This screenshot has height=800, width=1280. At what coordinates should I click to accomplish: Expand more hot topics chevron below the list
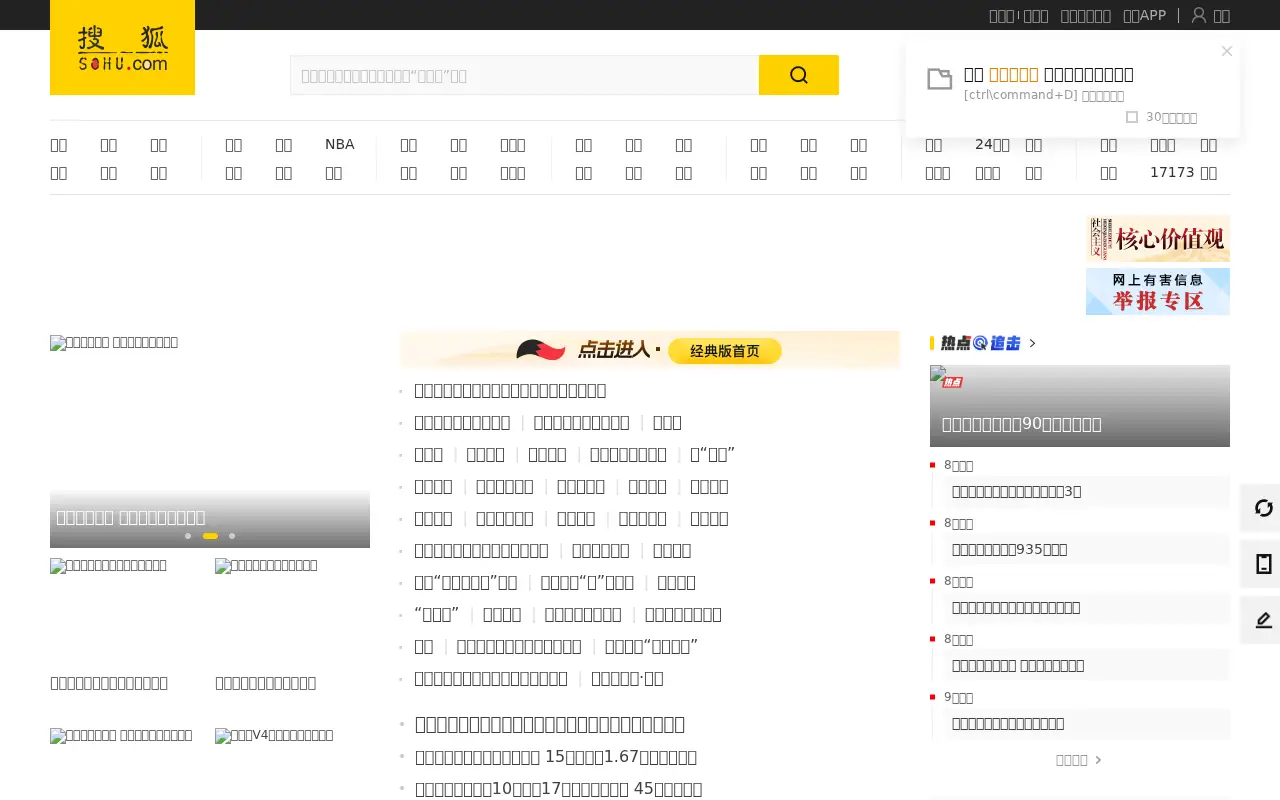pyautogui.click(x=1098, y=760)
